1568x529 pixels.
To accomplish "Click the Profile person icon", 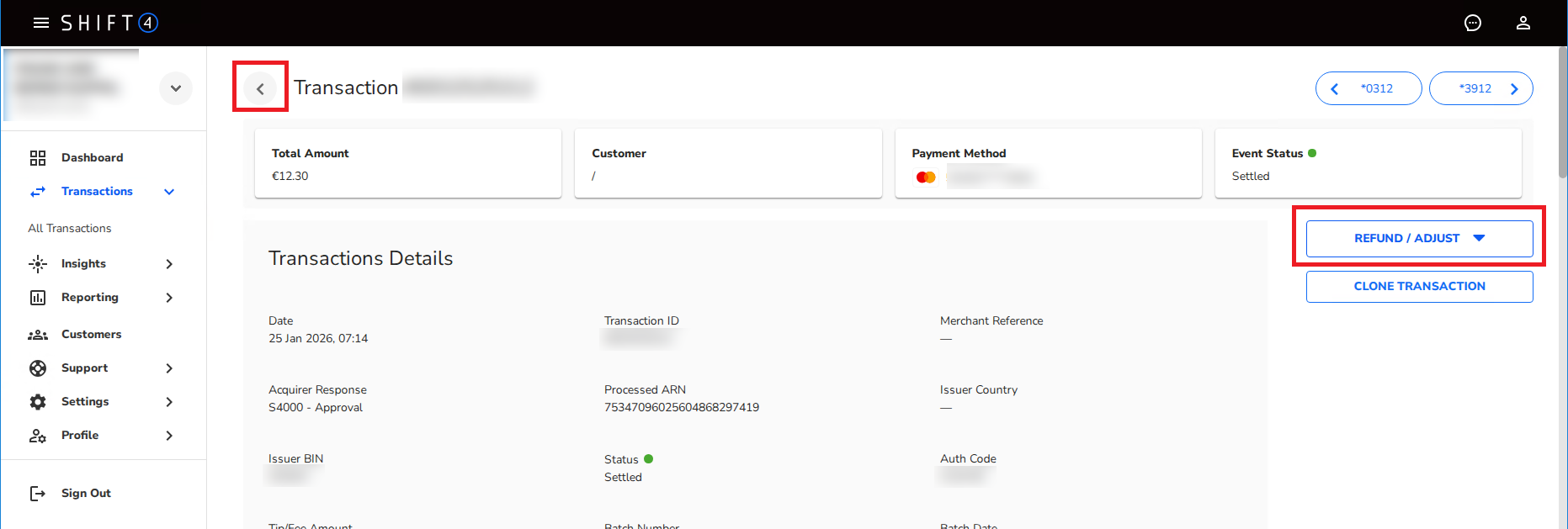I will point(38,436).
